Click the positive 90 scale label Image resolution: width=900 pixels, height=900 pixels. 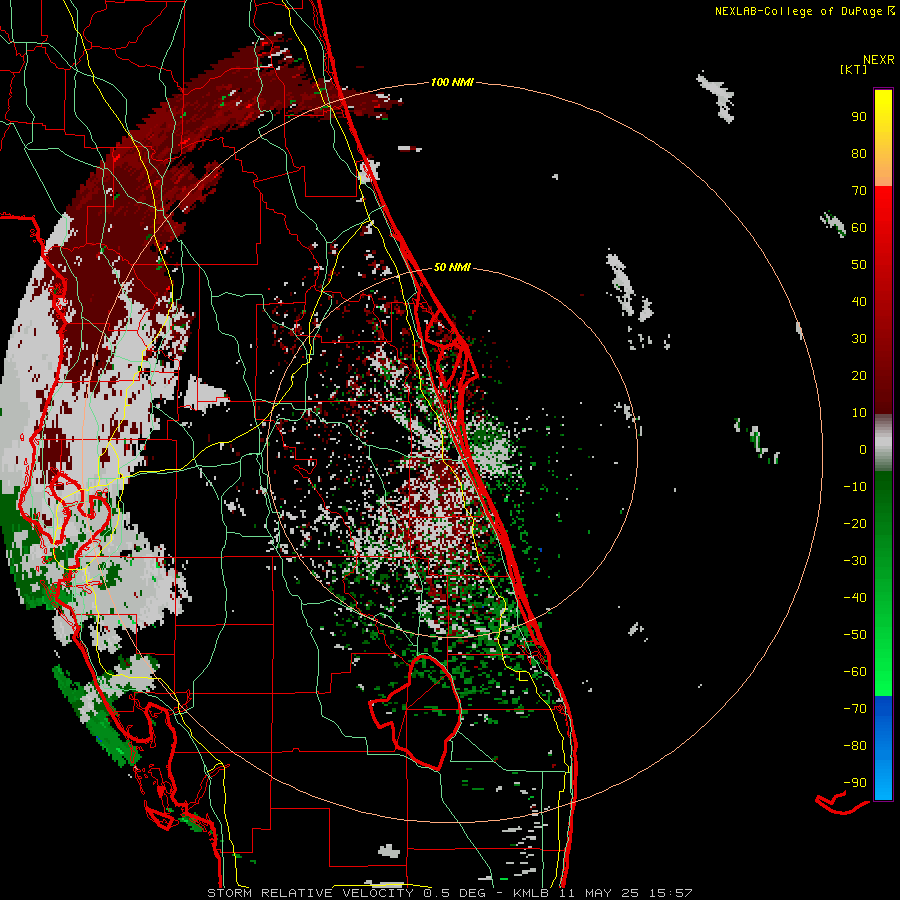click(x=859, y=117)
